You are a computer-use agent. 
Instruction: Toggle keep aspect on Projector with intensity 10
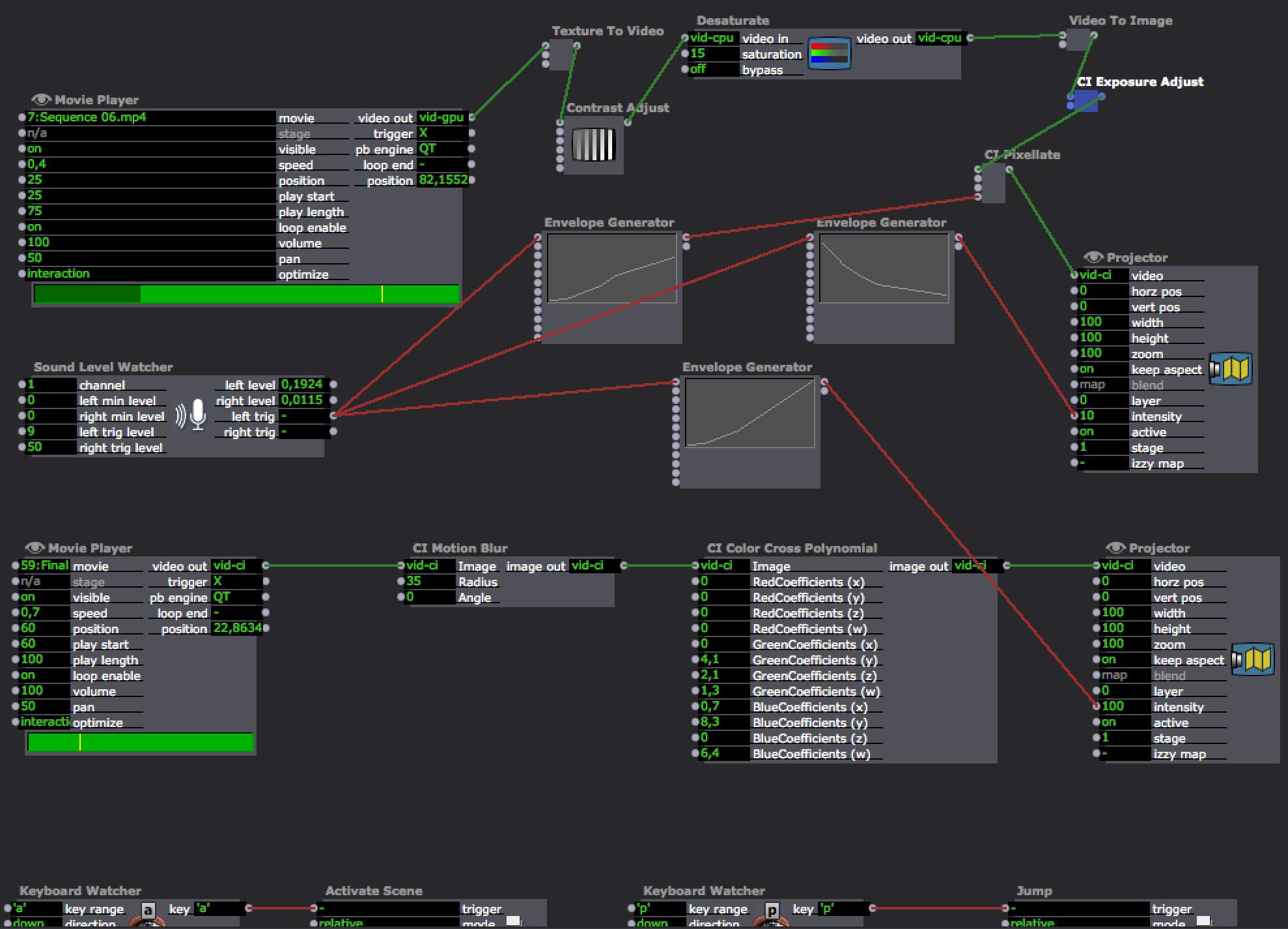[1103, 369]
